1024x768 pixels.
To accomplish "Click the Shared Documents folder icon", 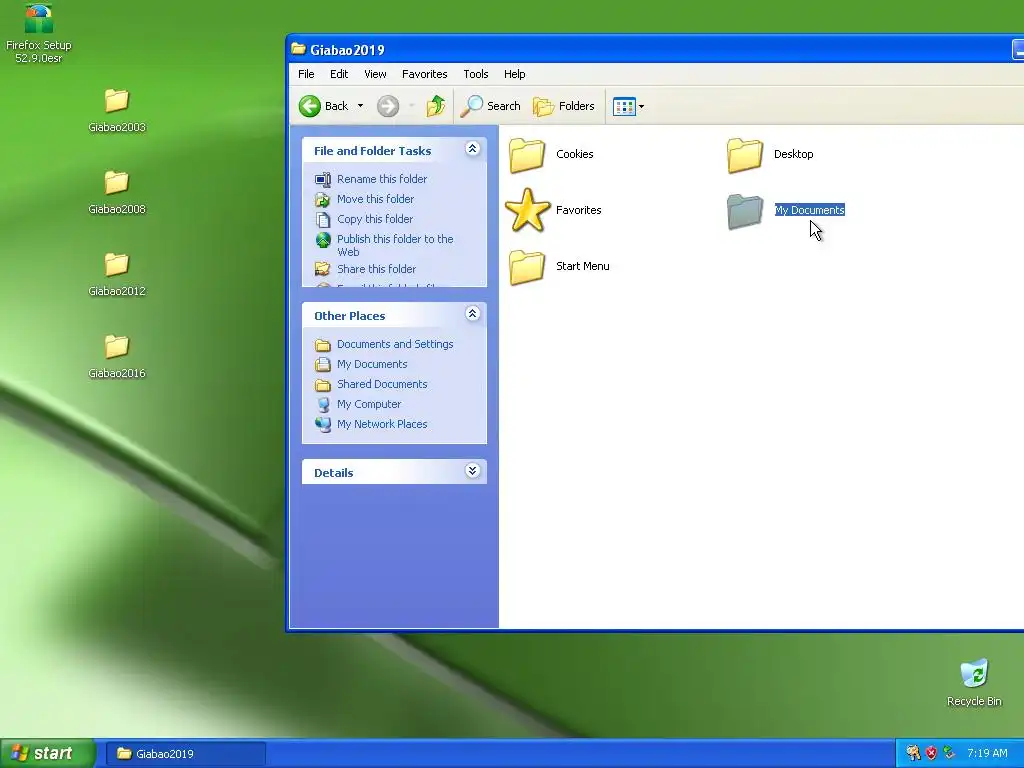I will [323, 384].
